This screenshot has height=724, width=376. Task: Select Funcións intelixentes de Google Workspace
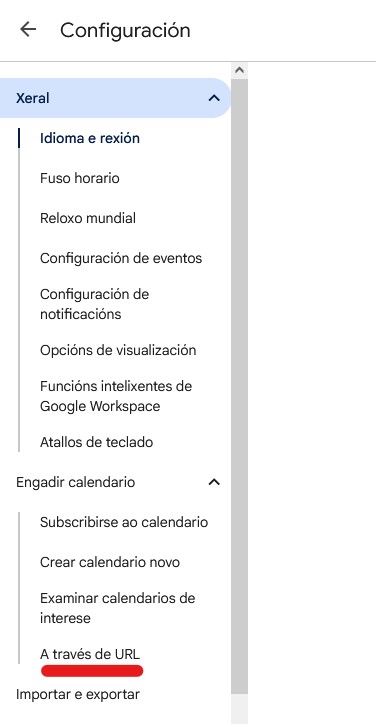point(115,396)
